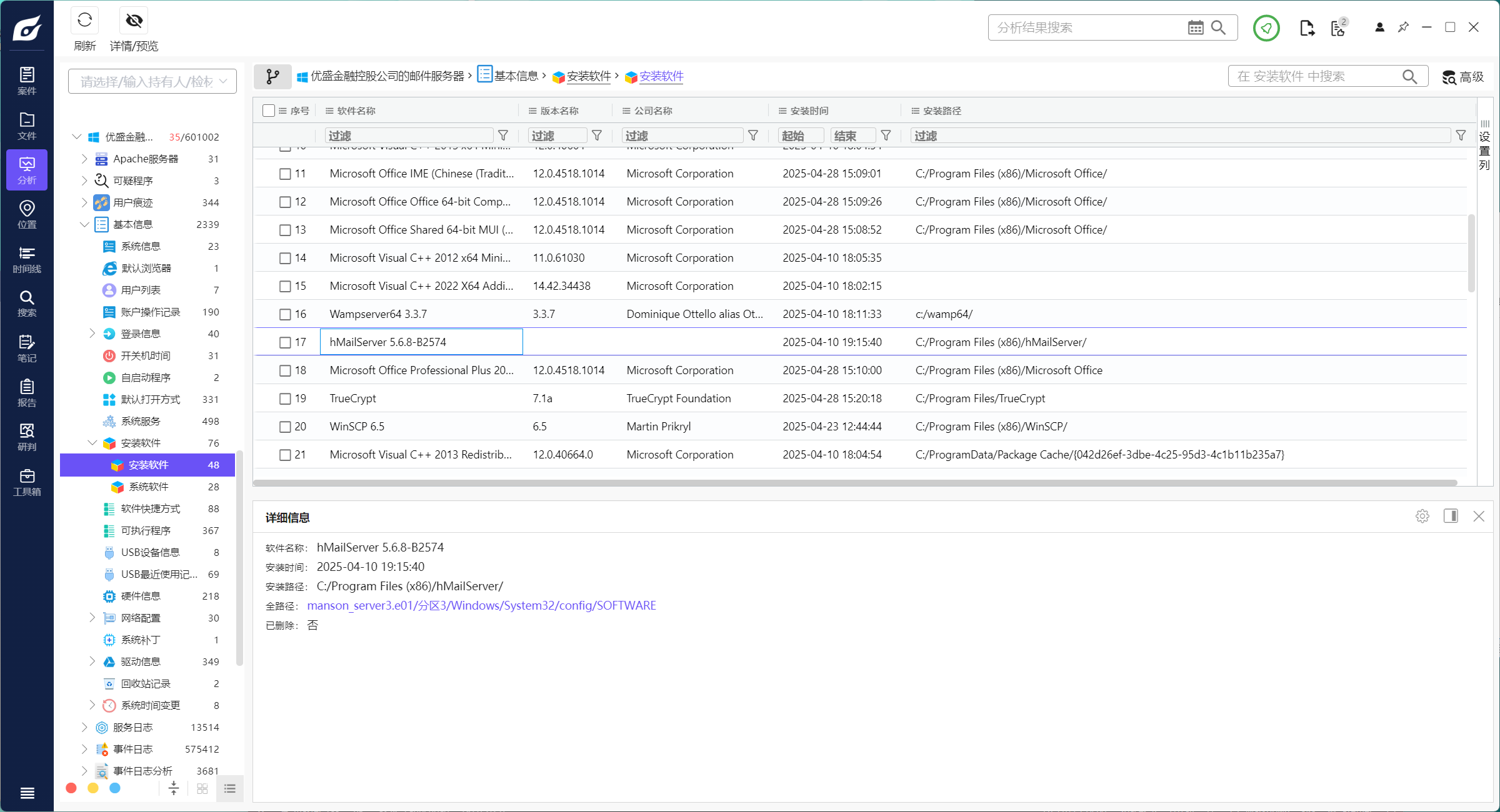Viewport: 1500px width, 812px height.
Task: Open the SOFTWARE registry full path link
Action: 481,605
